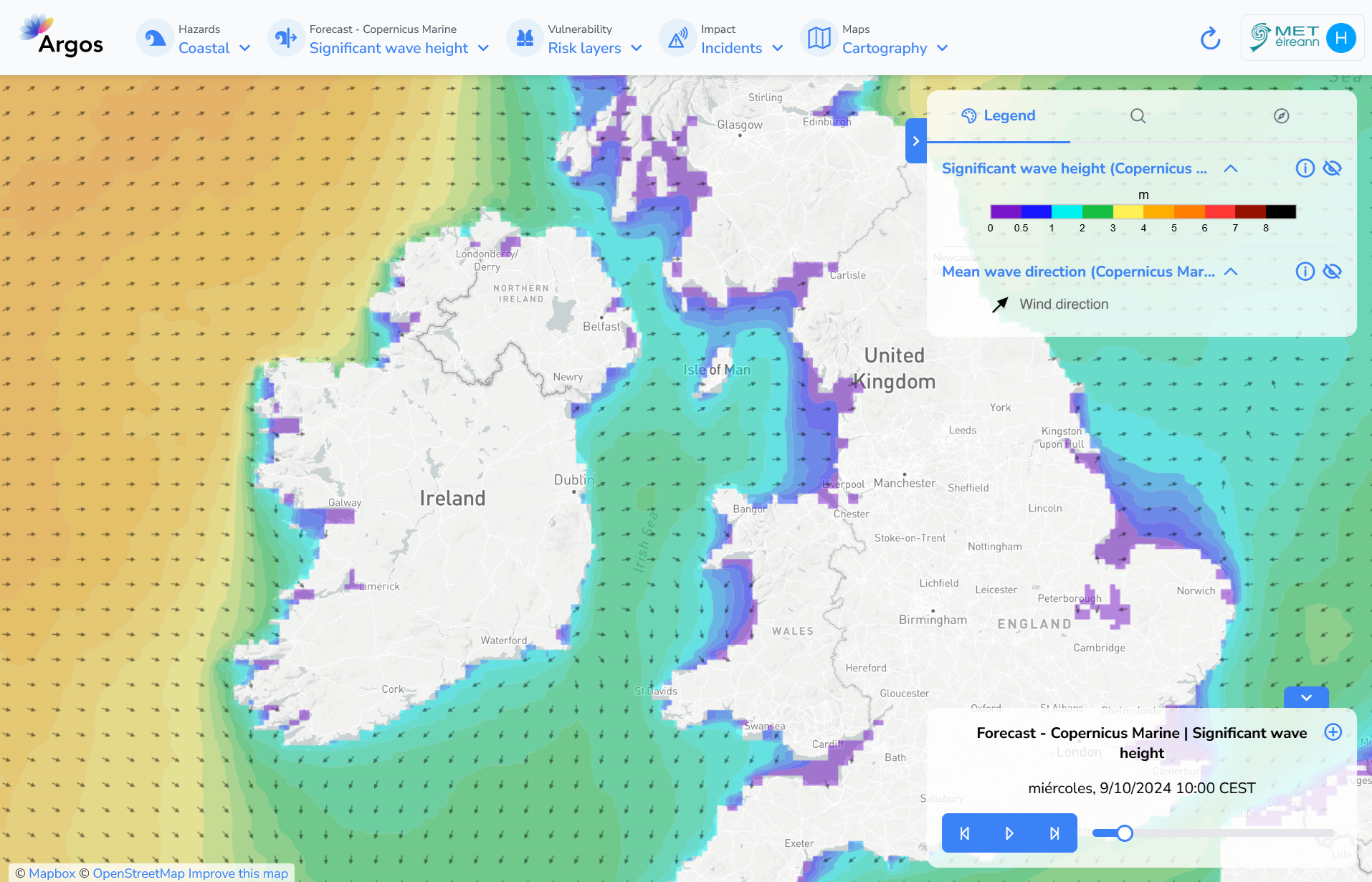Open the Incidents dropdown

pyautogui.click(x=743, y=48)
